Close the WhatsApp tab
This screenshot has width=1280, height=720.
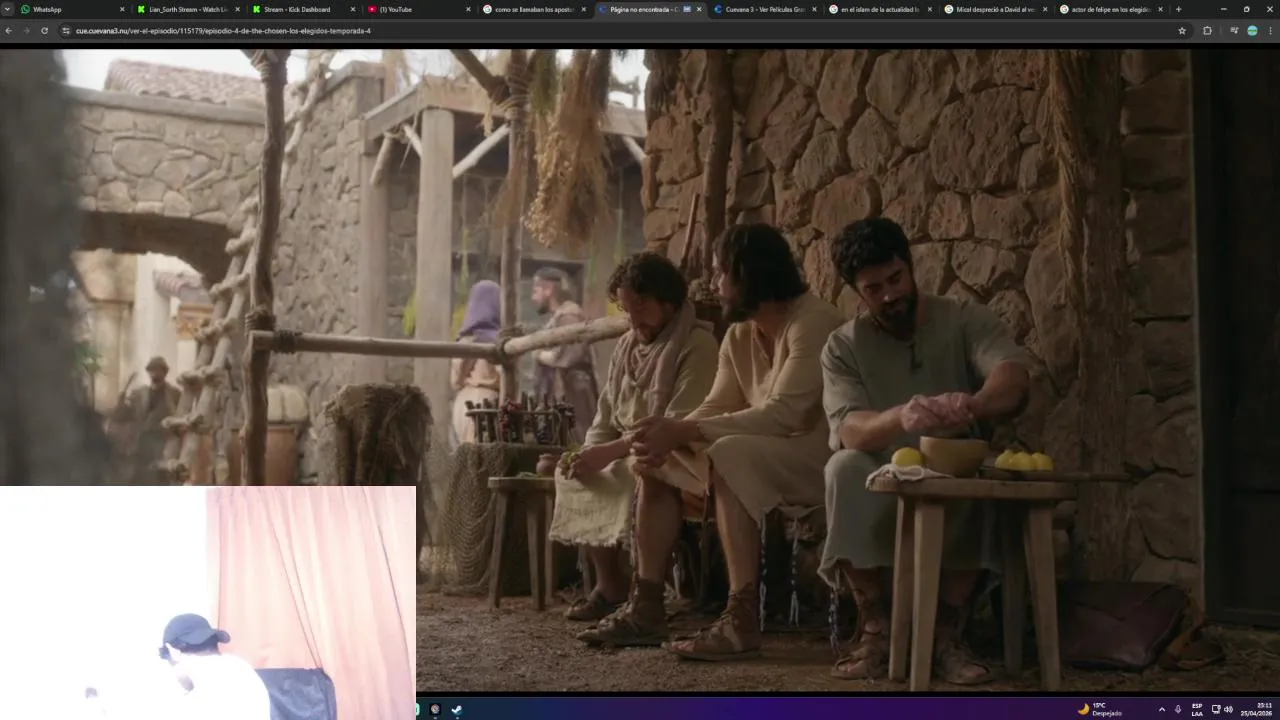(x=122, y=9)
